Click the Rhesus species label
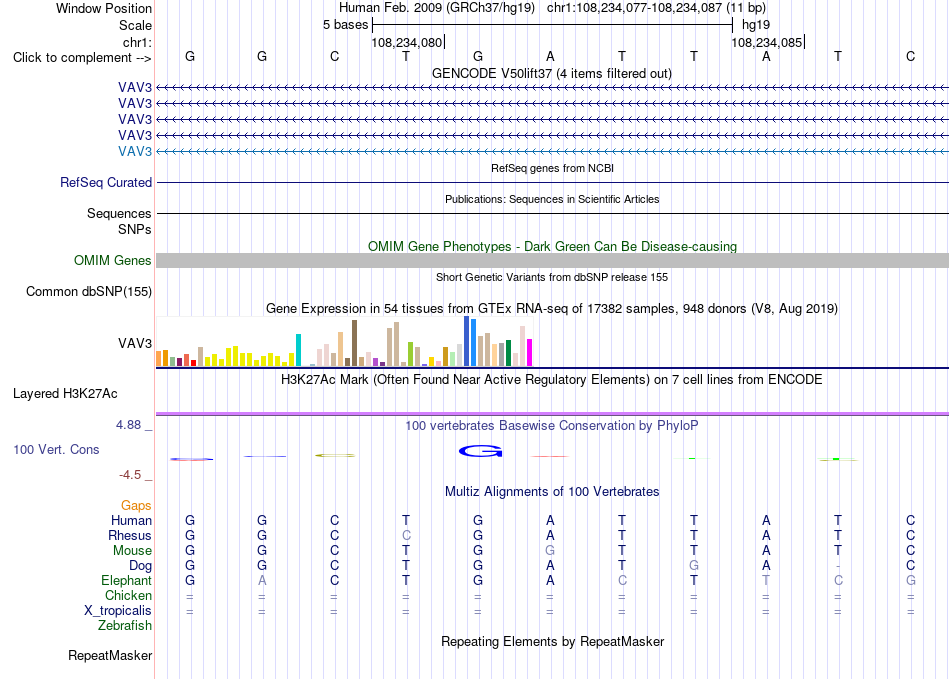This screenshot has width=950, height=679. (130, 535)
